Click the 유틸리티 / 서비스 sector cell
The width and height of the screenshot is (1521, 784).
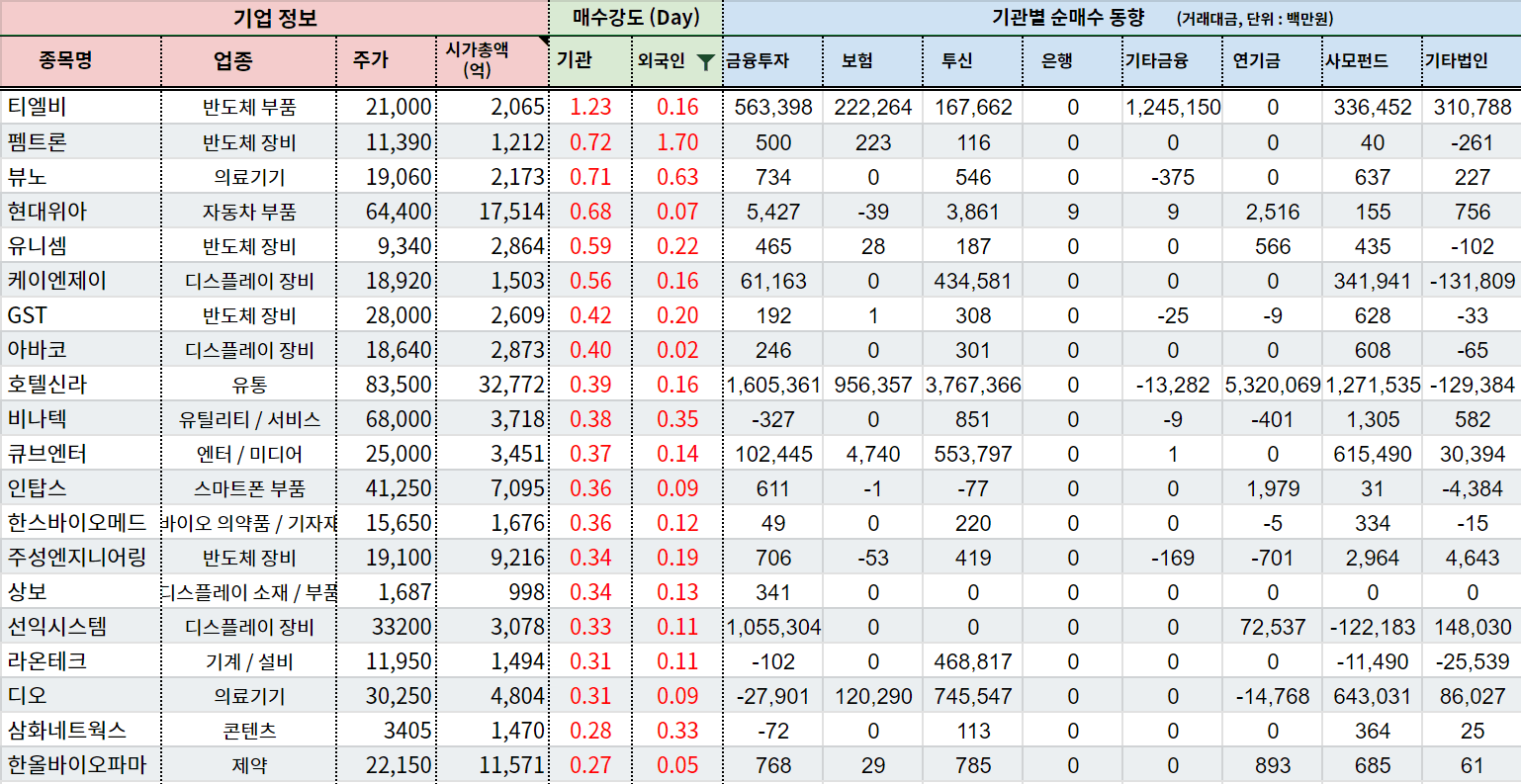[249, 419]
